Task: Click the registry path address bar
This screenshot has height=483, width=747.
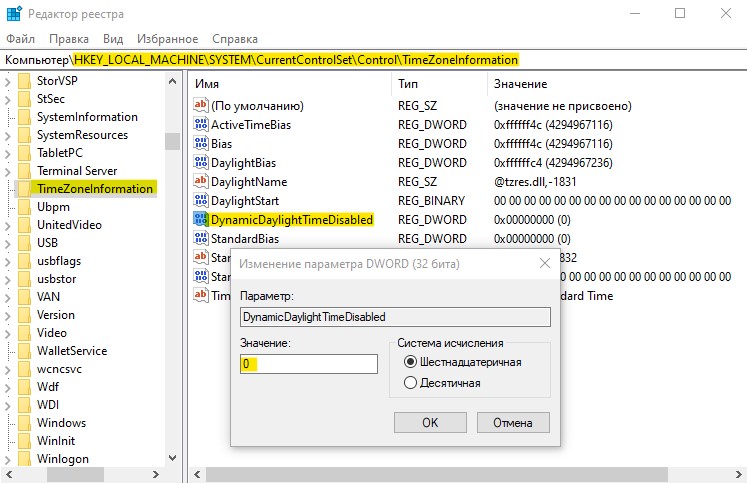Action: 374,60
